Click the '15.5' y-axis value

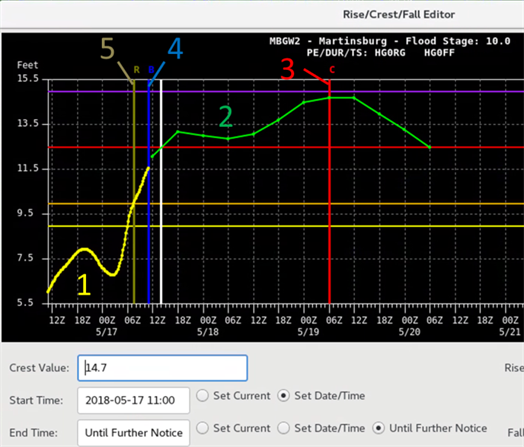[x=28, y=79]
